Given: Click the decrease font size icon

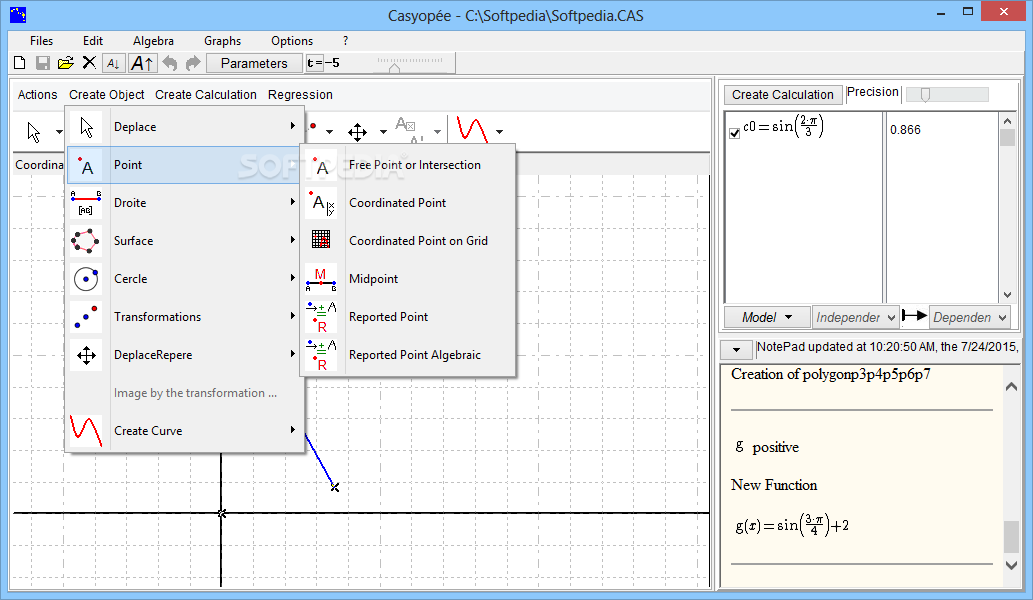Looking at the screenshot, I should pos(113,63).
